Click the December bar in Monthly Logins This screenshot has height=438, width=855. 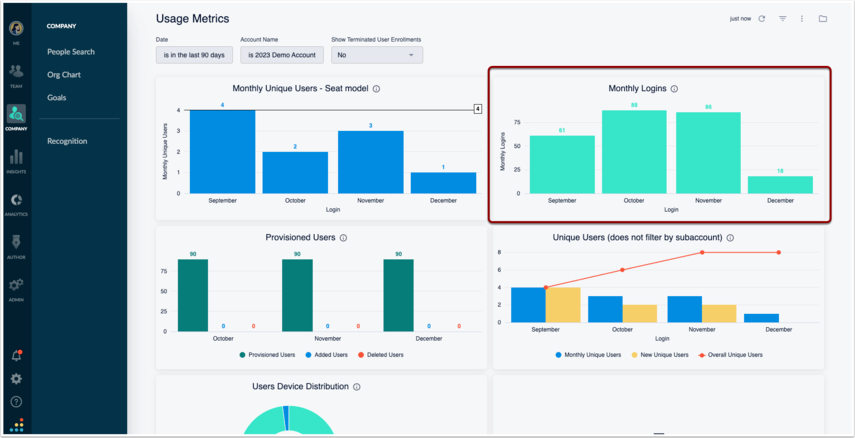click(780, 184)
